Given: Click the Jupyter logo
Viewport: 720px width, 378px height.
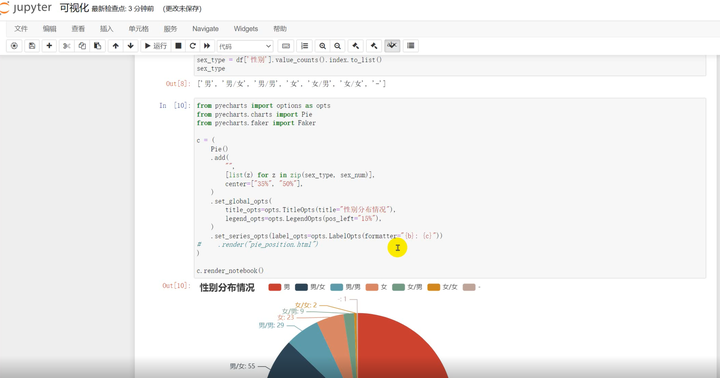Looking at the screenshot, I should pos(27,8).
